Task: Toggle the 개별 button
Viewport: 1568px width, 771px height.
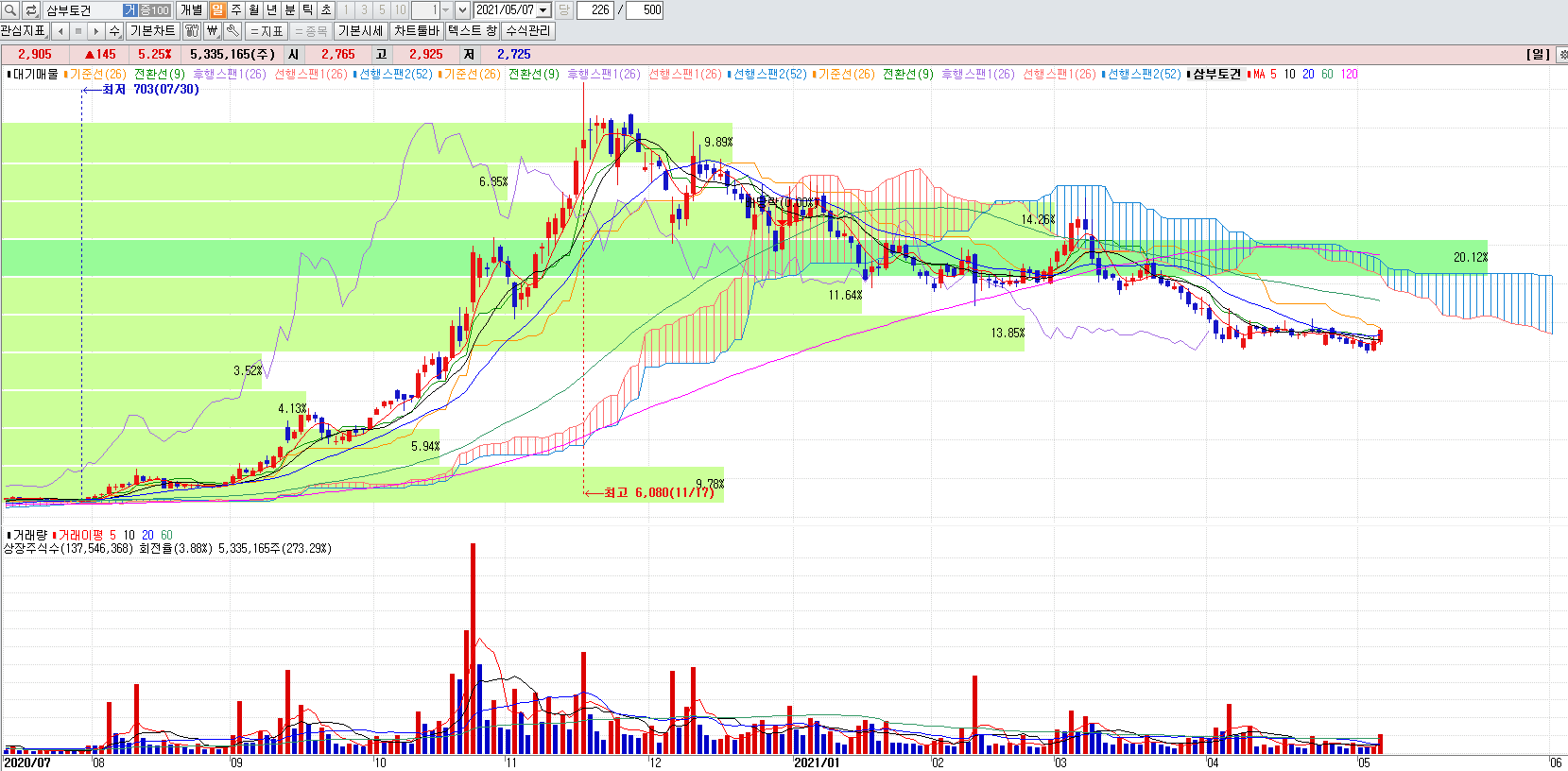Action: click(191, 10)
